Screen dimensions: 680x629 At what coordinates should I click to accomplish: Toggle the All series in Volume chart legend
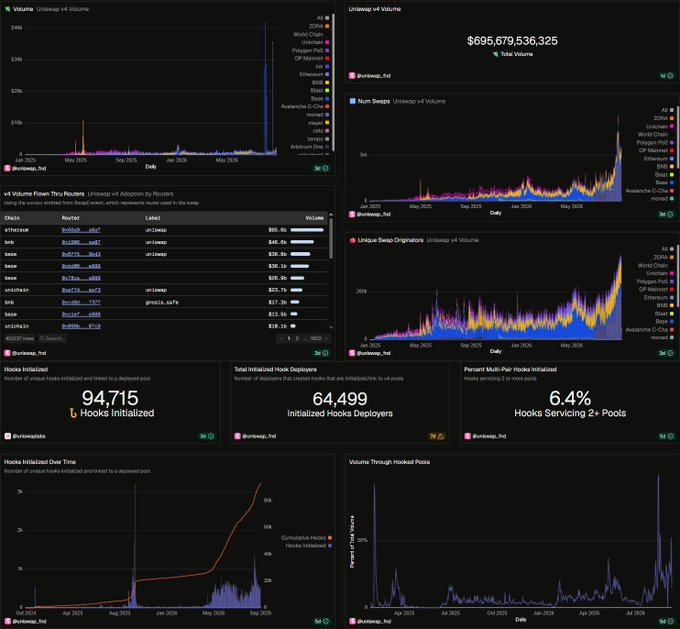[x=323, y=18]
